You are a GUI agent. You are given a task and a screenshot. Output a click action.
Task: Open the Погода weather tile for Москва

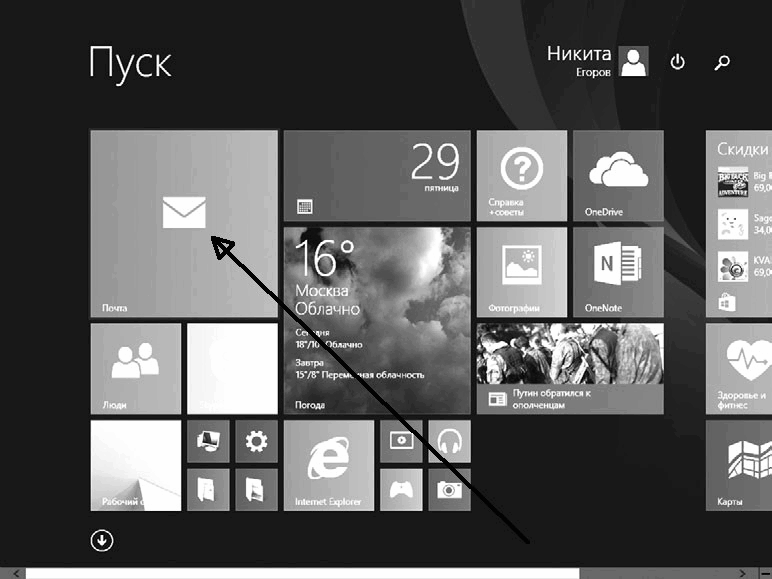click(377, 321)
